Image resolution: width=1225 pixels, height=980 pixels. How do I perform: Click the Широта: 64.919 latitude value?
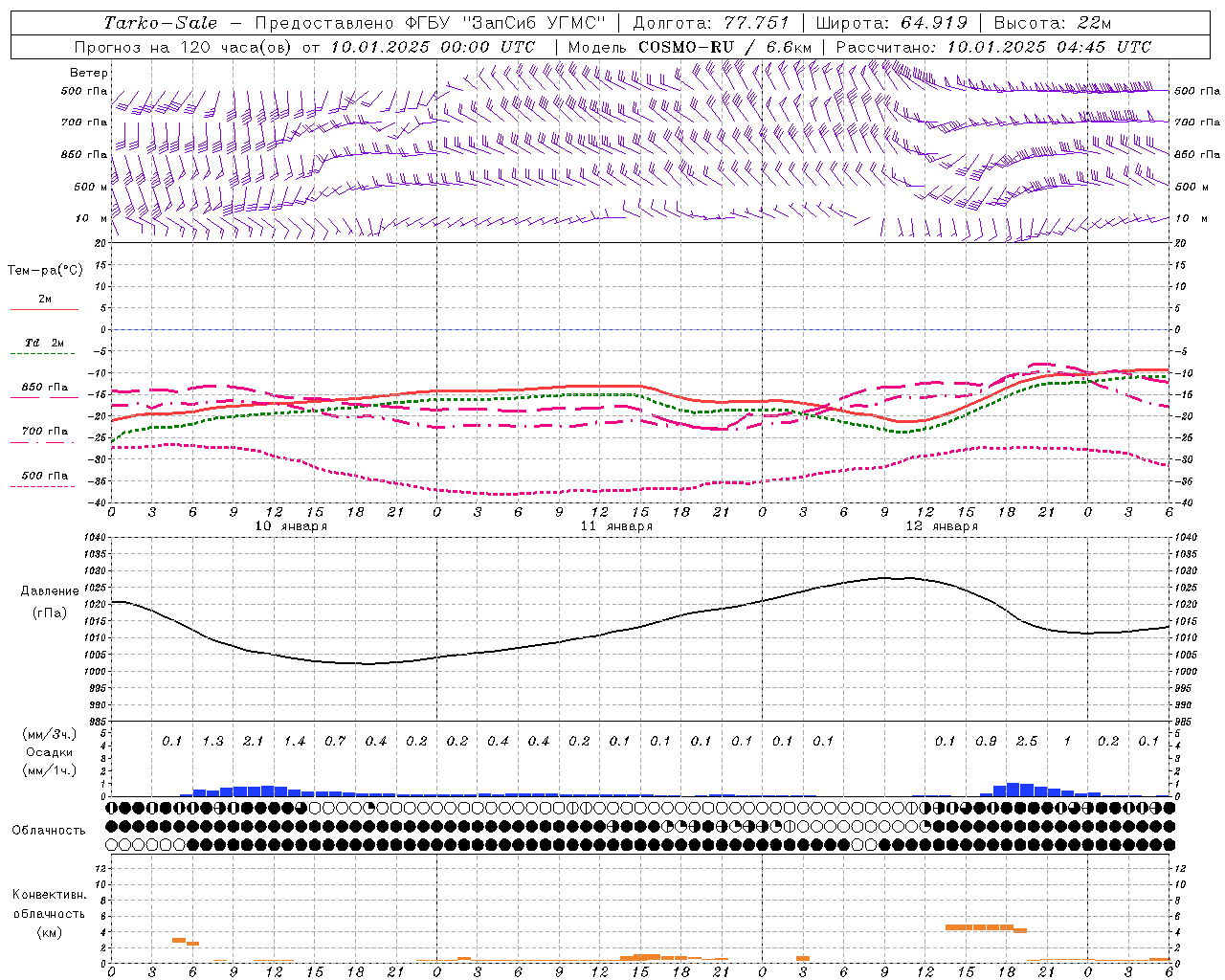click(892, 23)
